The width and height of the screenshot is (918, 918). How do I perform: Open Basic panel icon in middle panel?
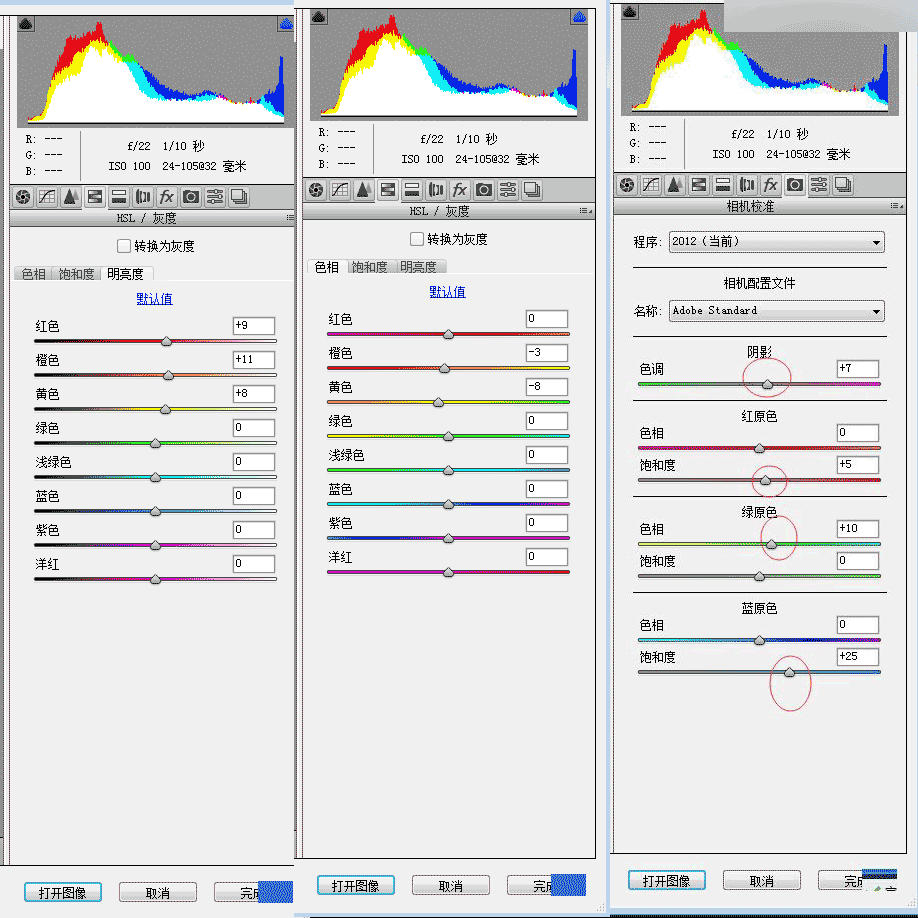pos(316,190)
